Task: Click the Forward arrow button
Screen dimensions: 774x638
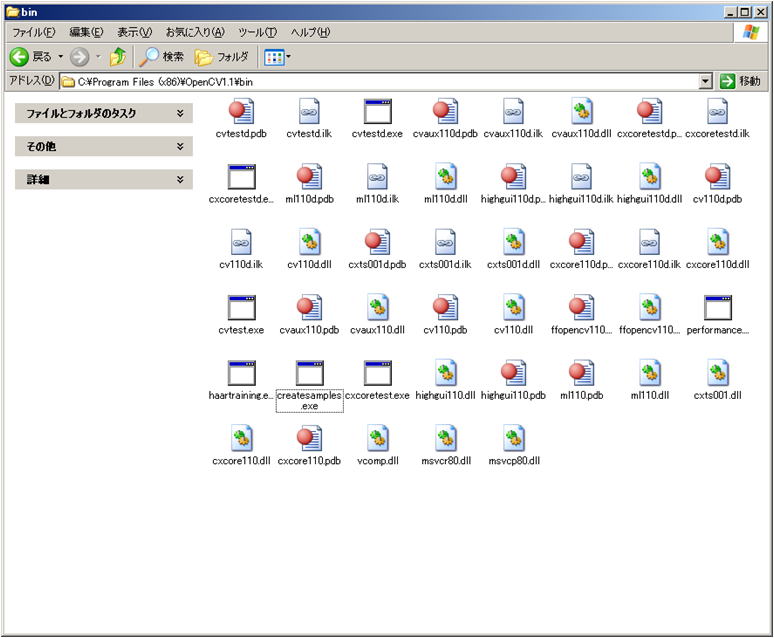Action: (x=79, y=57)
